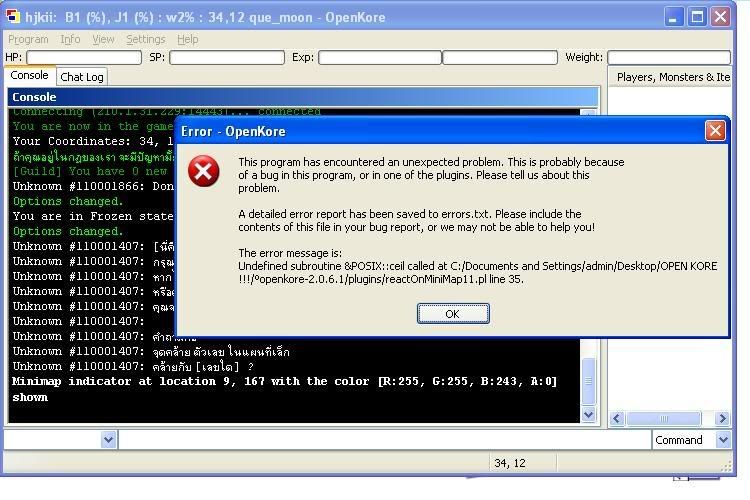The width and height of the screenshot is (750, 500).
Task: Click the red error icon in dialog
Action: point(204,171)
